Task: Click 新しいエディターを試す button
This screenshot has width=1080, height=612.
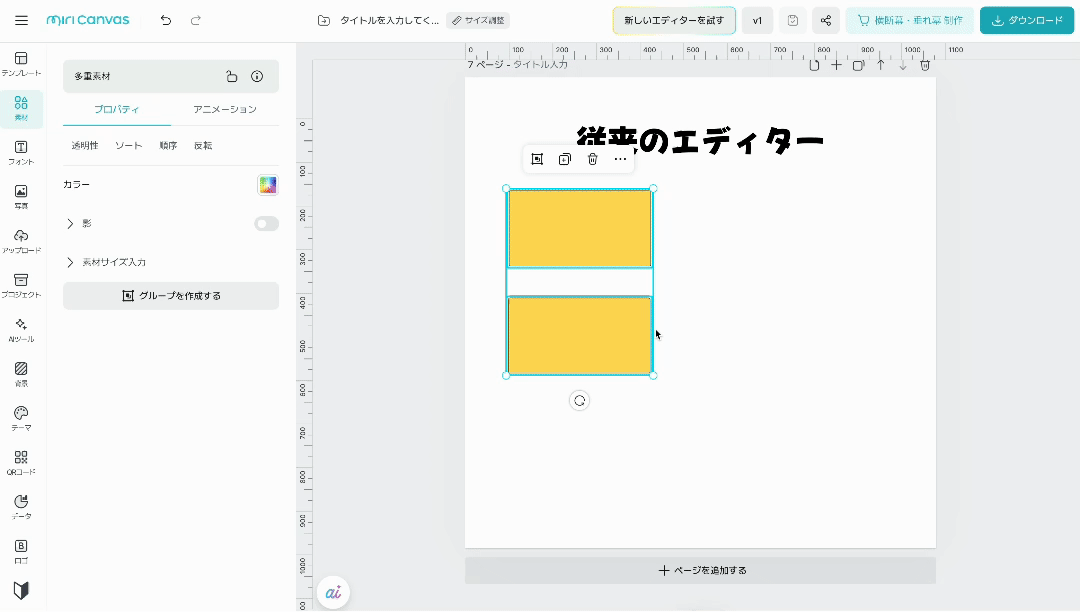Action: (x=674, y=21)
